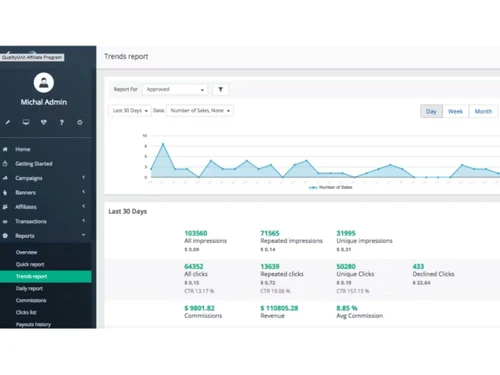Click the 8.85 % Avg Commission value
The image size is (500, 375).
(x=347, y=308)
